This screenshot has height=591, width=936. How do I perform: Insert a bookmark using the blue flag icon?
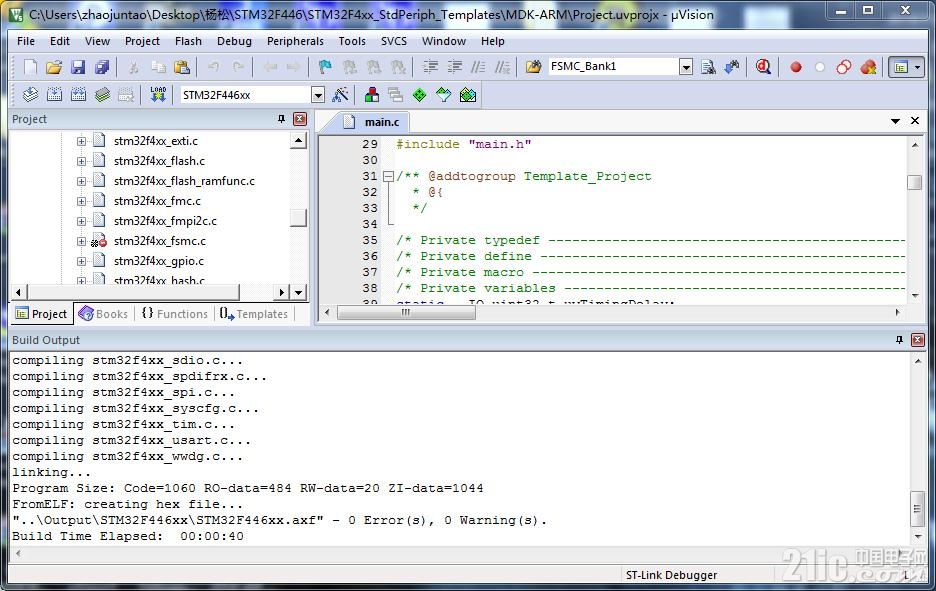pos(325,67)
